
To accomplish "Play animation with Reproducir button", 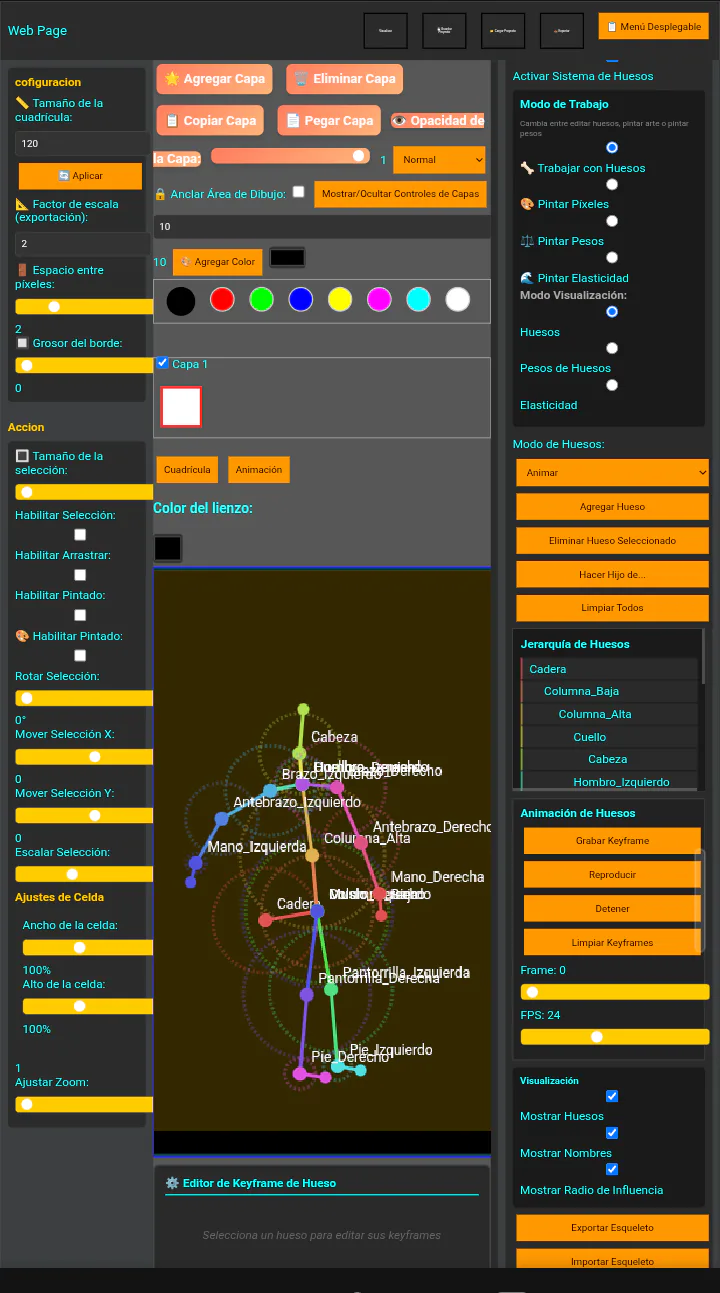I will pos(612,875).
